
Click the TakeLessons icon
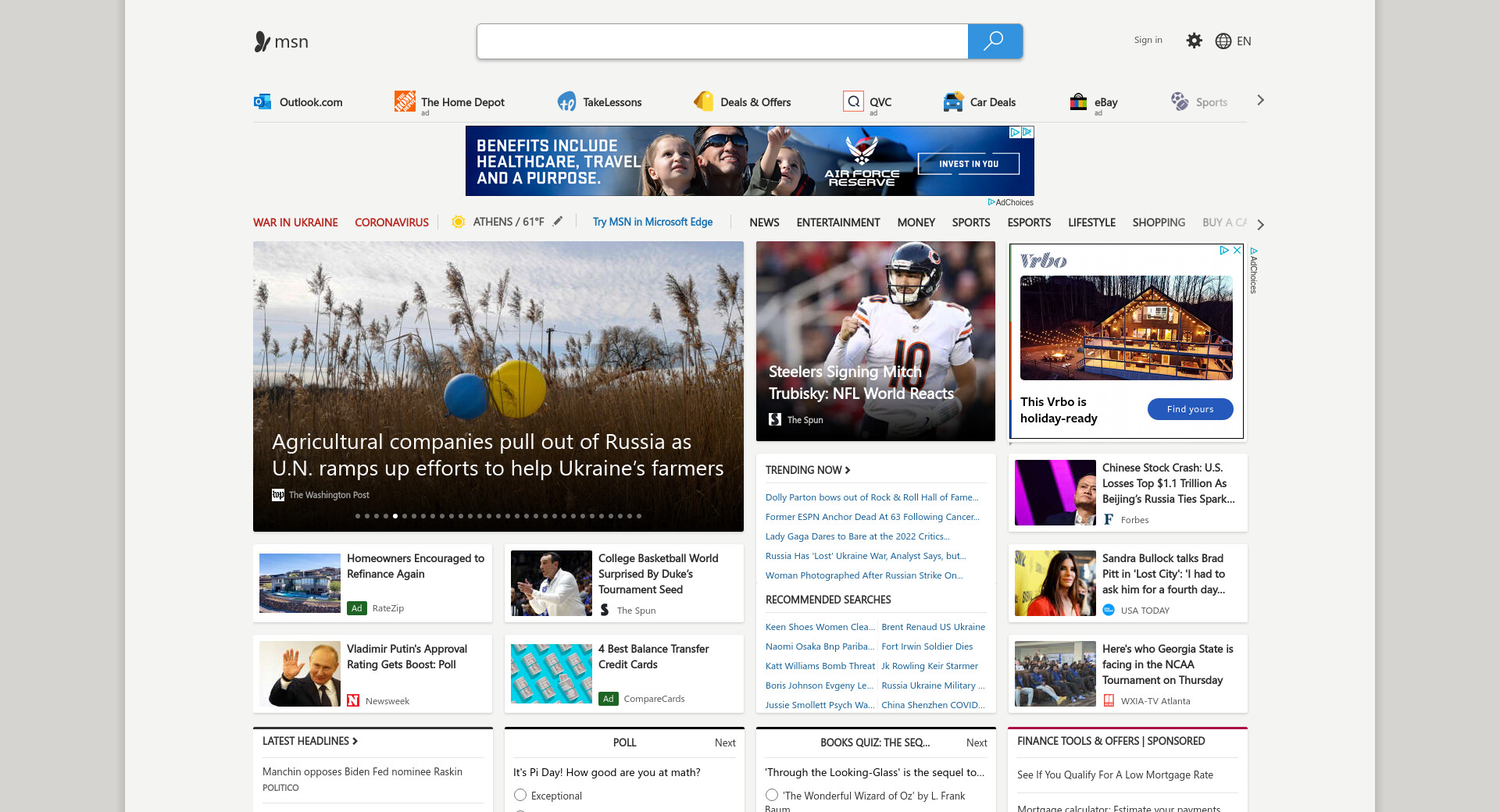tap(566, 101)
